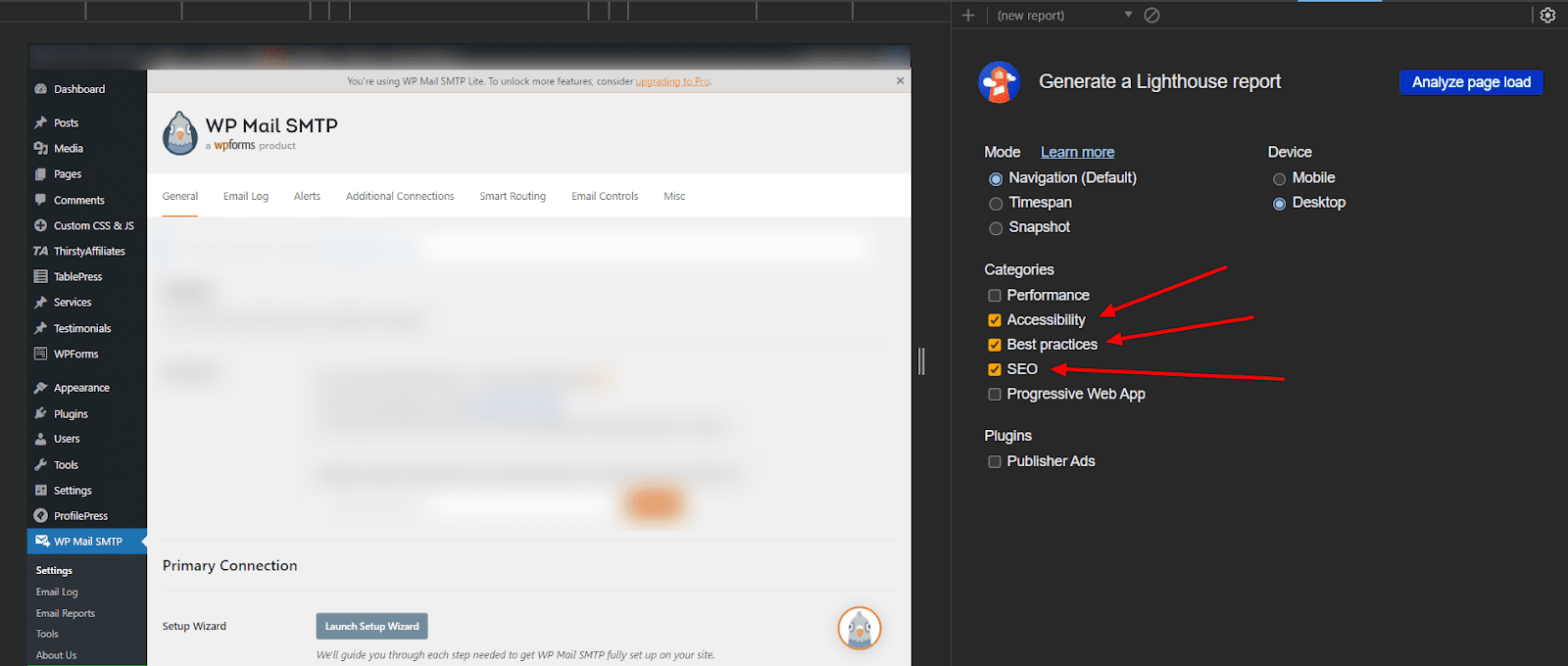Select Desktop device option

(1279, 204)
